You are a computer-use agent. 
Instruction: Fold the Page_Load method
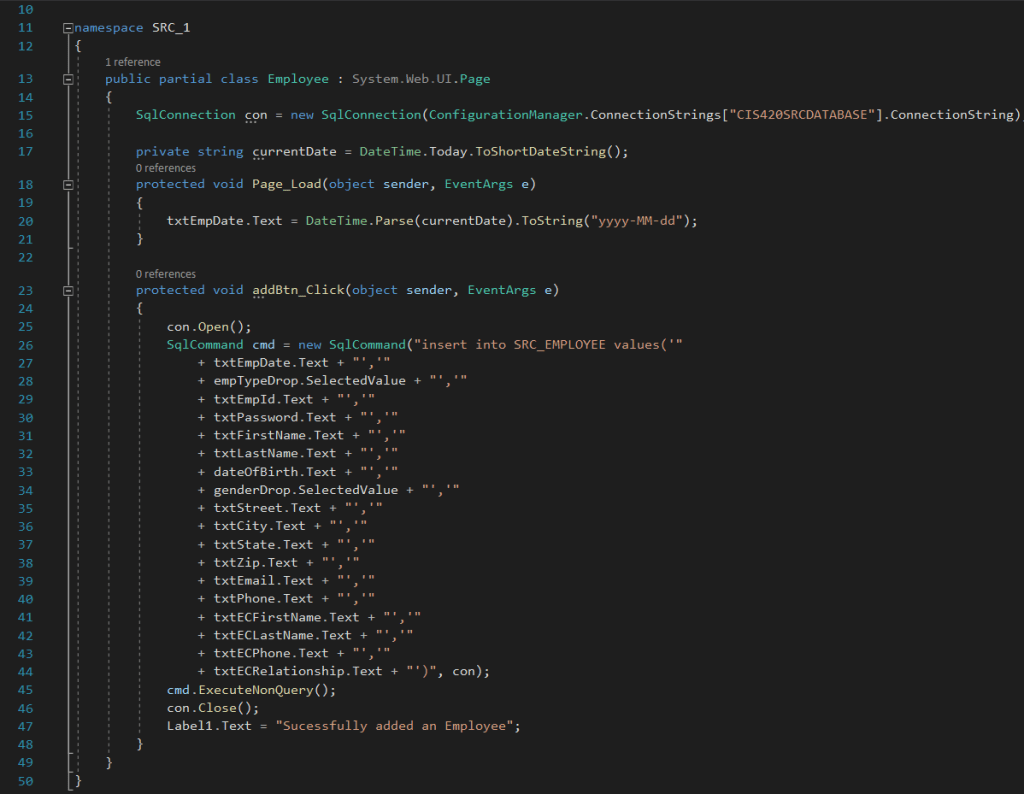pos(67,185)
